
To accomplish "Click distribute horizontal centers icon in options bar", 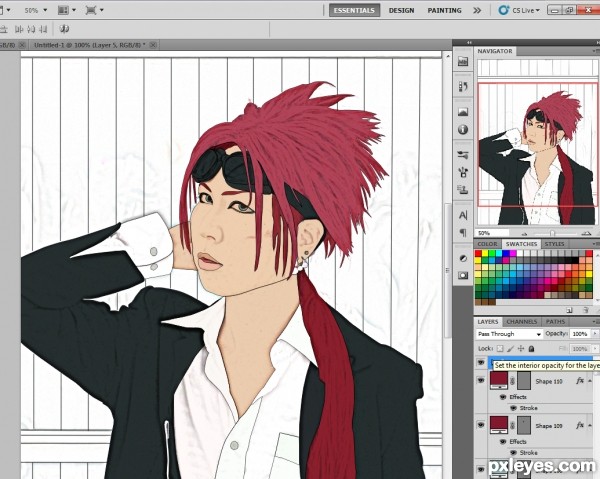I will [31, 29].
